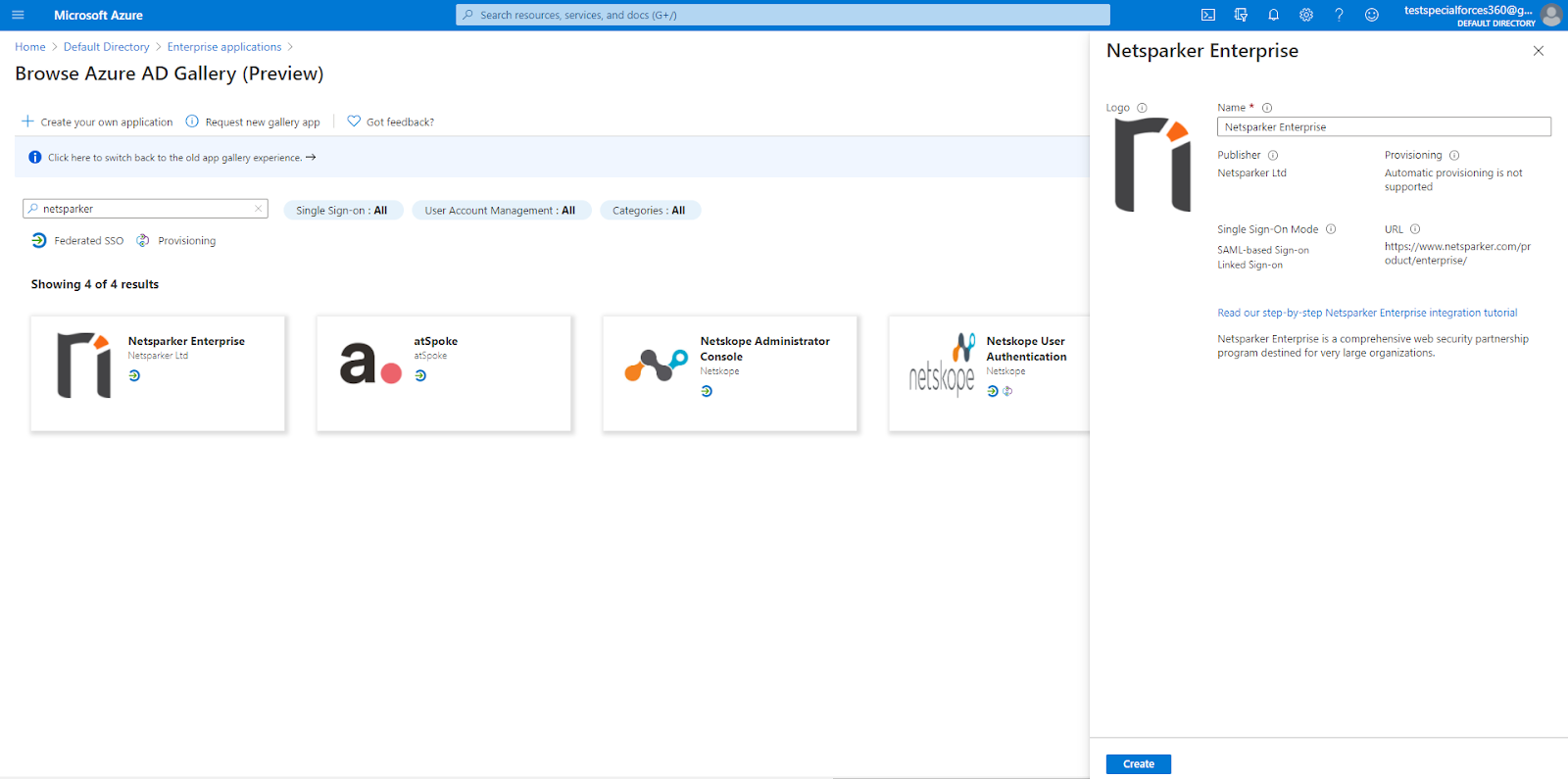The height and width of the screenshot is (779, 1568).
Task: Click the info icon next to Provisioning
Action: (x=1454, y=155)
